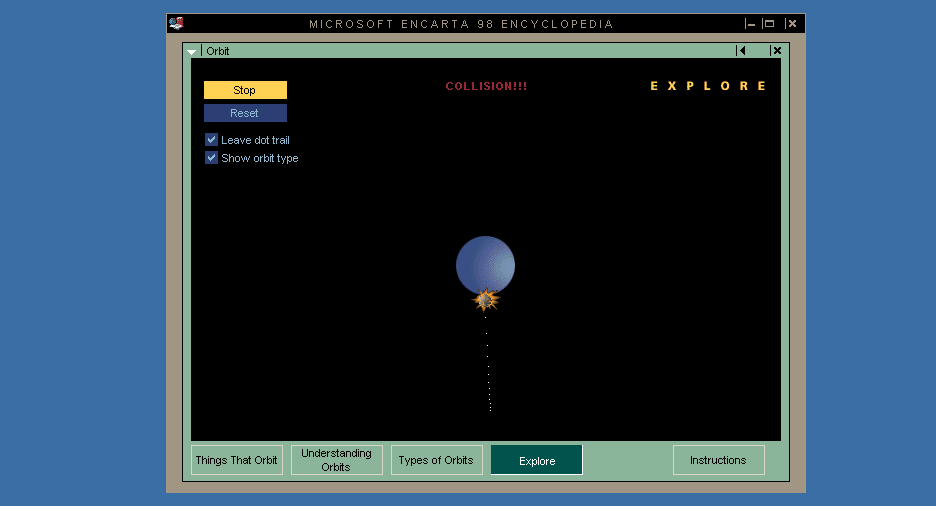Click the Microsoft Encarta 98 Encyclopedia title

(x=461, y=24)
